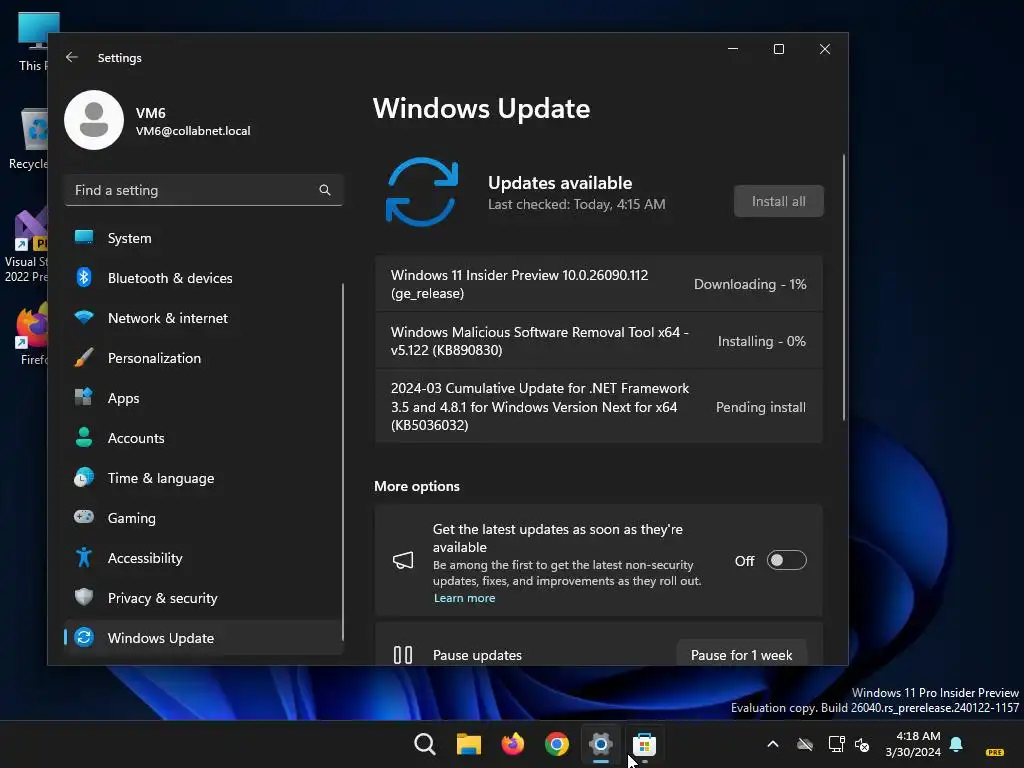This screenshot has width=1024, height=768.
Task: Maximize the Settings window
Action: [x=778, y=49]
